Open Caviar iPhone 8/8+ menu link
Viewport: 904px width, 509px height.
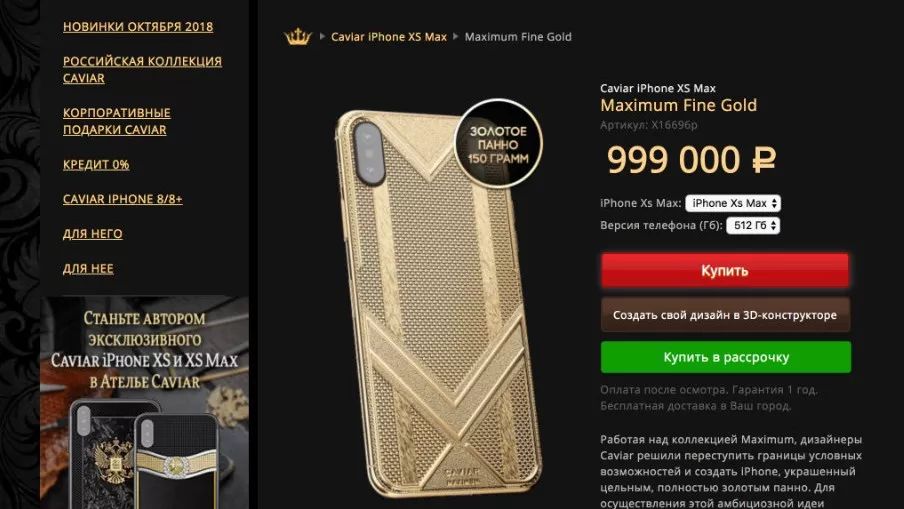(x=122, y=199)
